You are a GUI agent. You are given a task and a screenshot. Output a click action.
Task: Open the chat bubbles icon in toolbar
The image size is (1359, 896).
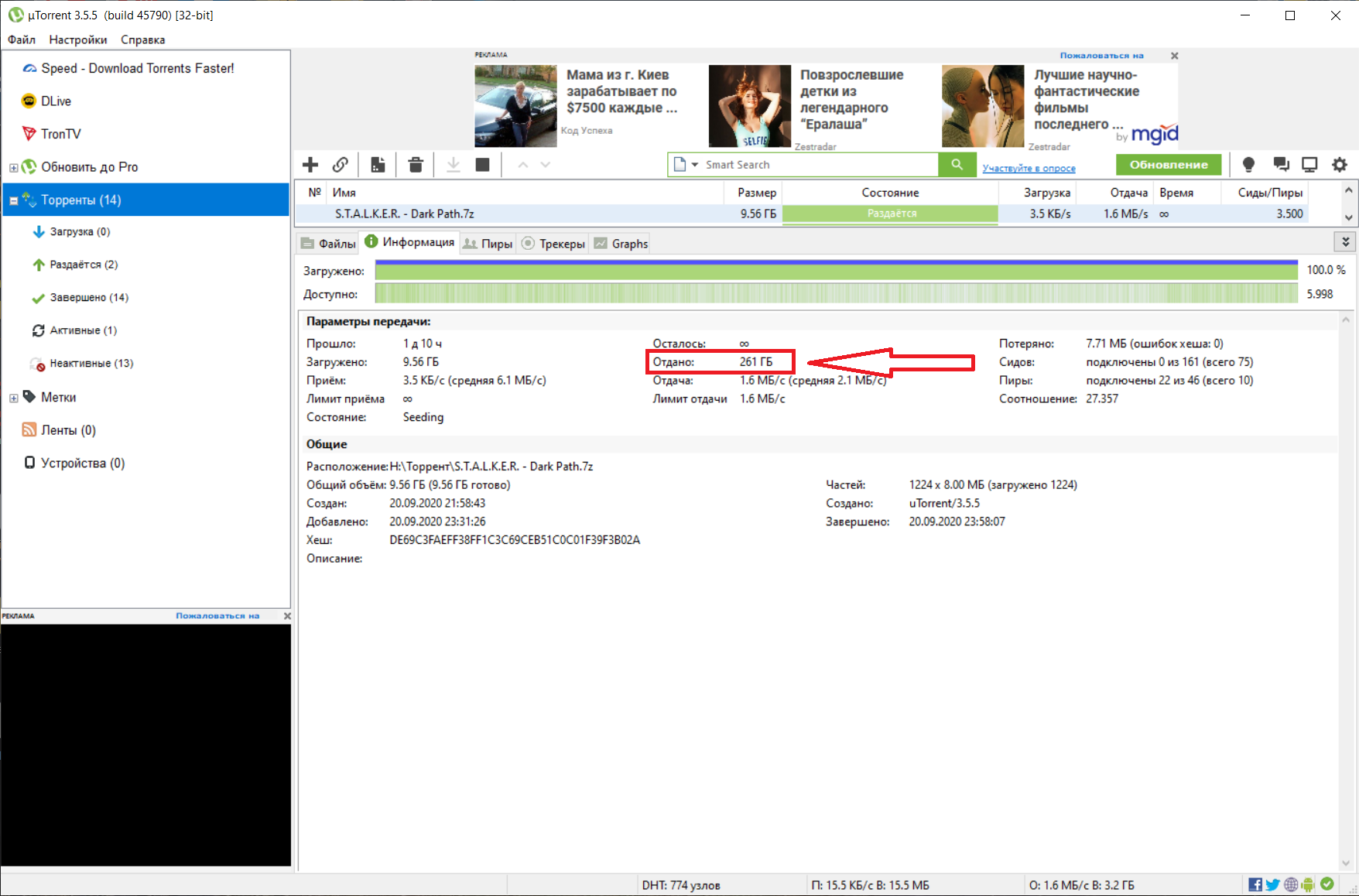[1281, 165]
